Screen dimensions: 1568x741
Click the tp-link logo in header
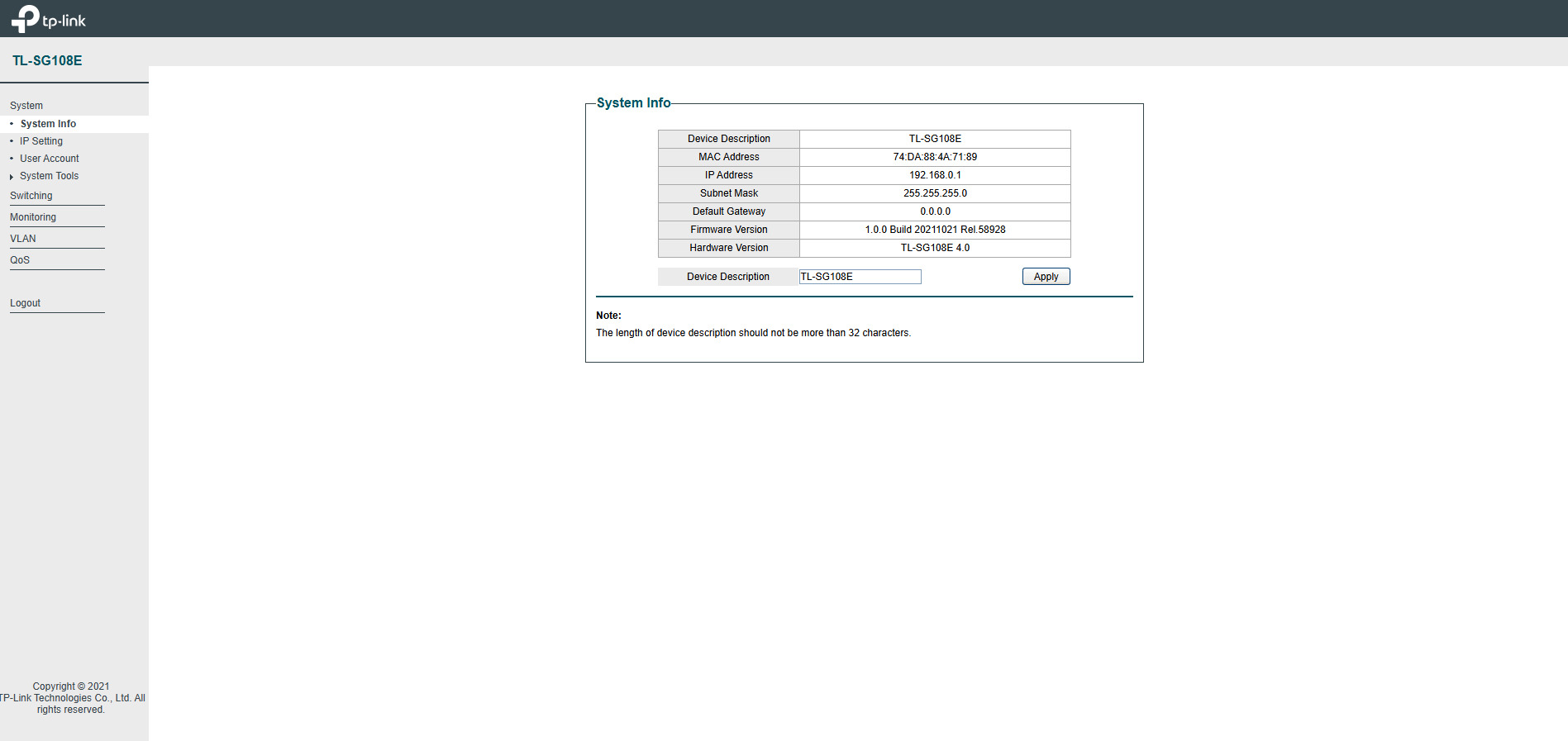[x=49, y=19]
